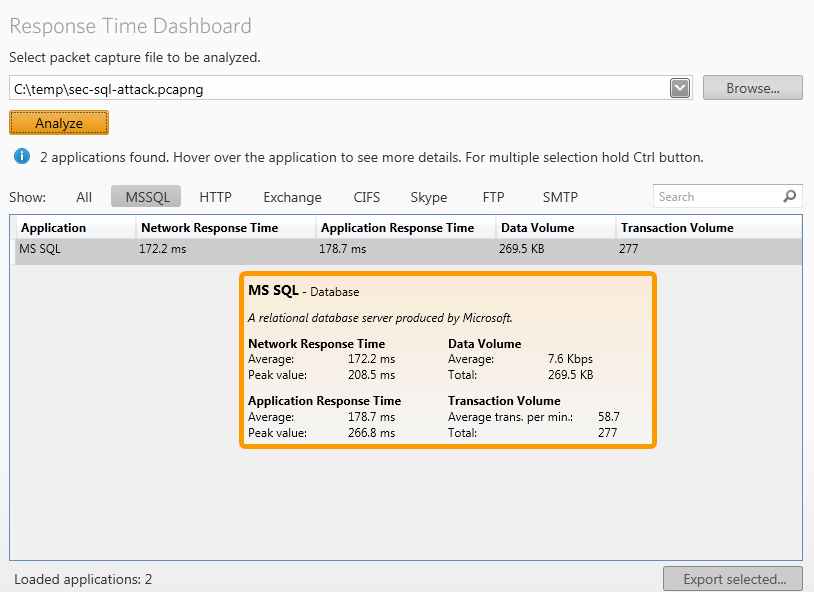Click the 208.5 ms peak value in tooltip

pos(371,375)
